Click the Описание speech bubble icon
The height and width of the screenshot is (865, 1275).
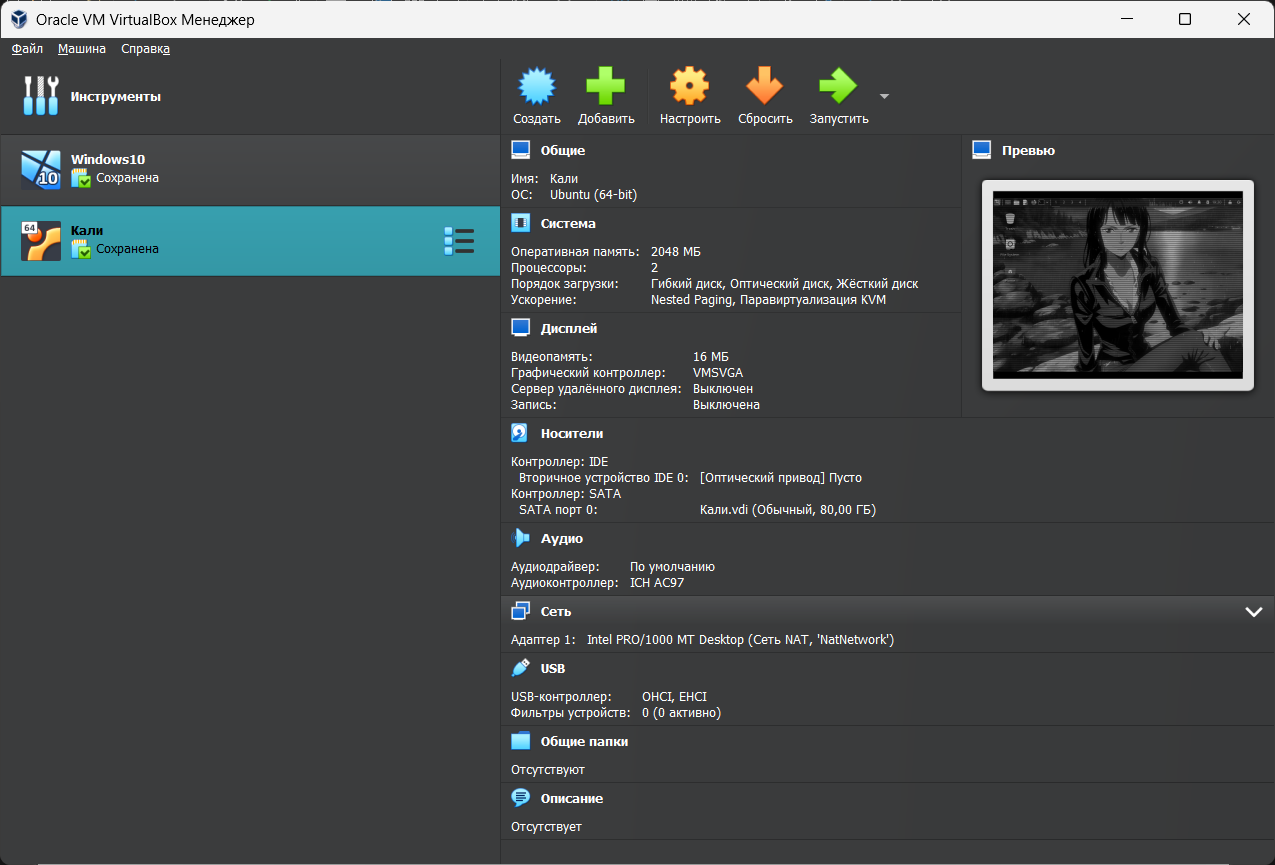tap(520, 798)
